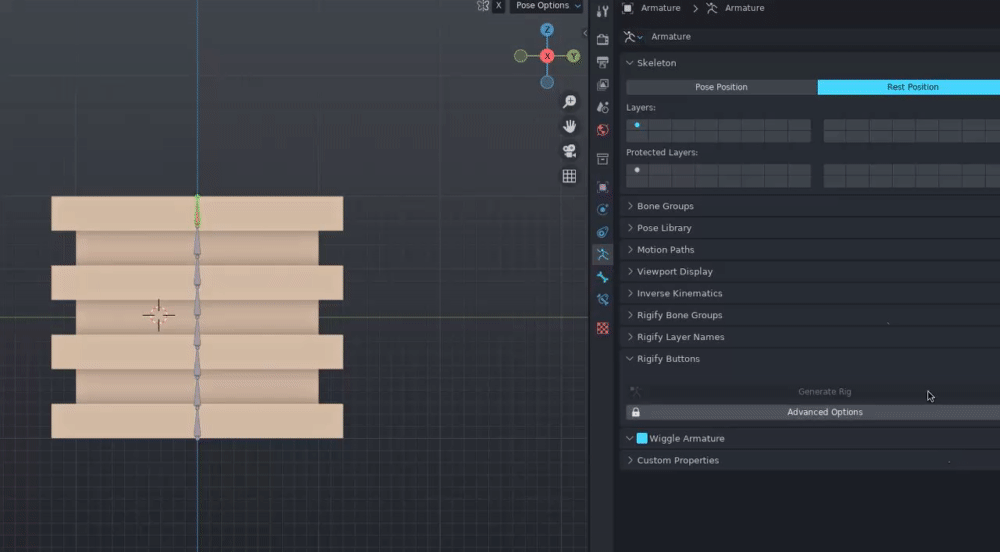Open the Texture properties tab
This screenshot has width=1000, height=552.
(x=603, y=328)
